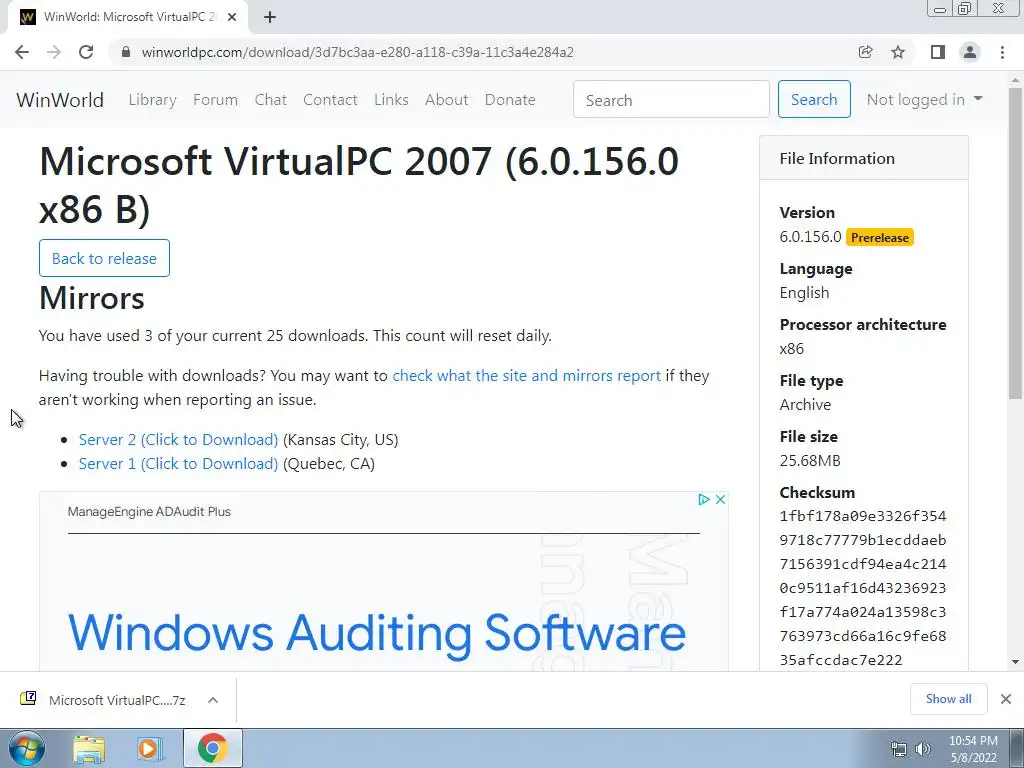1024x768 pixels.
Task: Open the Contact menu item
Action: tap(330, 100)
